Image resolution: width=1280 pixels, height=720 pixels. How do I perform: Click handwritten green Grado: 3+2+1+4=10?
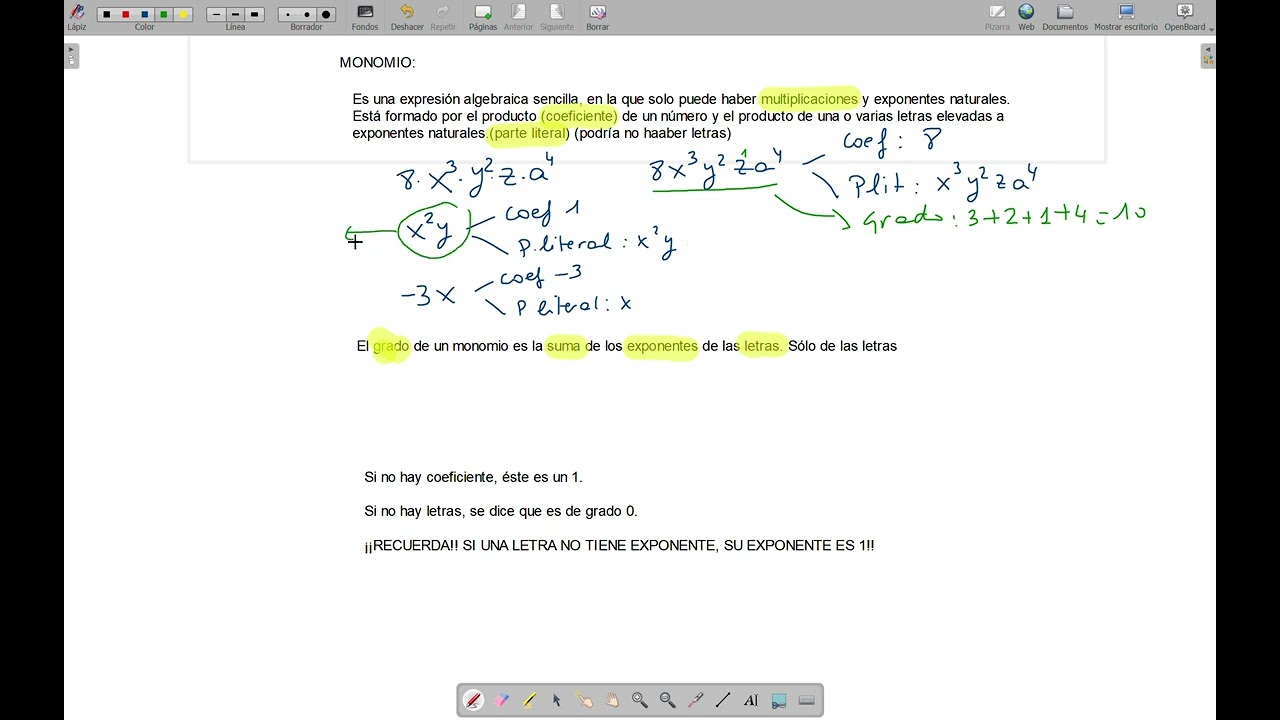click(1005, 216)
